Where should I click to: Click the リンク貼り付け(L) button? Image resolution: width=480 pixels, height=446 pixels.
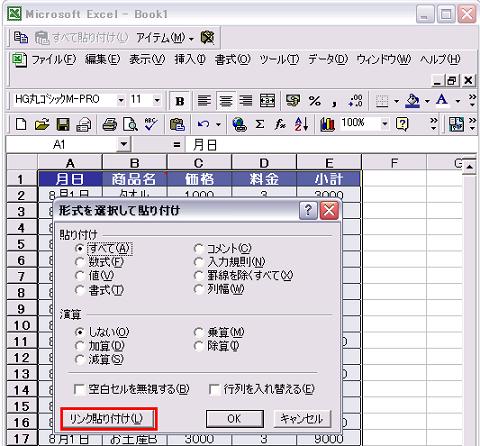(x=108, y=419)
